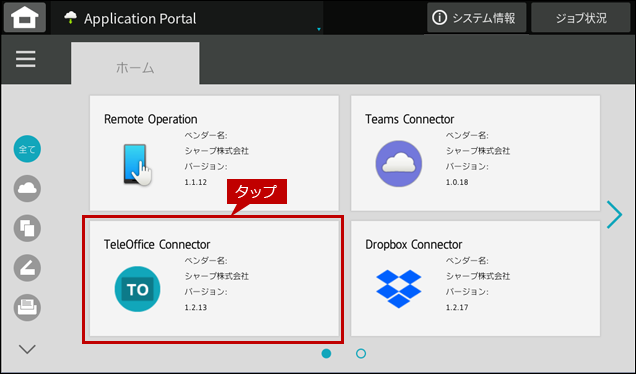Select the scanner category sidebar icon
The height and width of the screenshot is (374, 636).
coord(27,268)
